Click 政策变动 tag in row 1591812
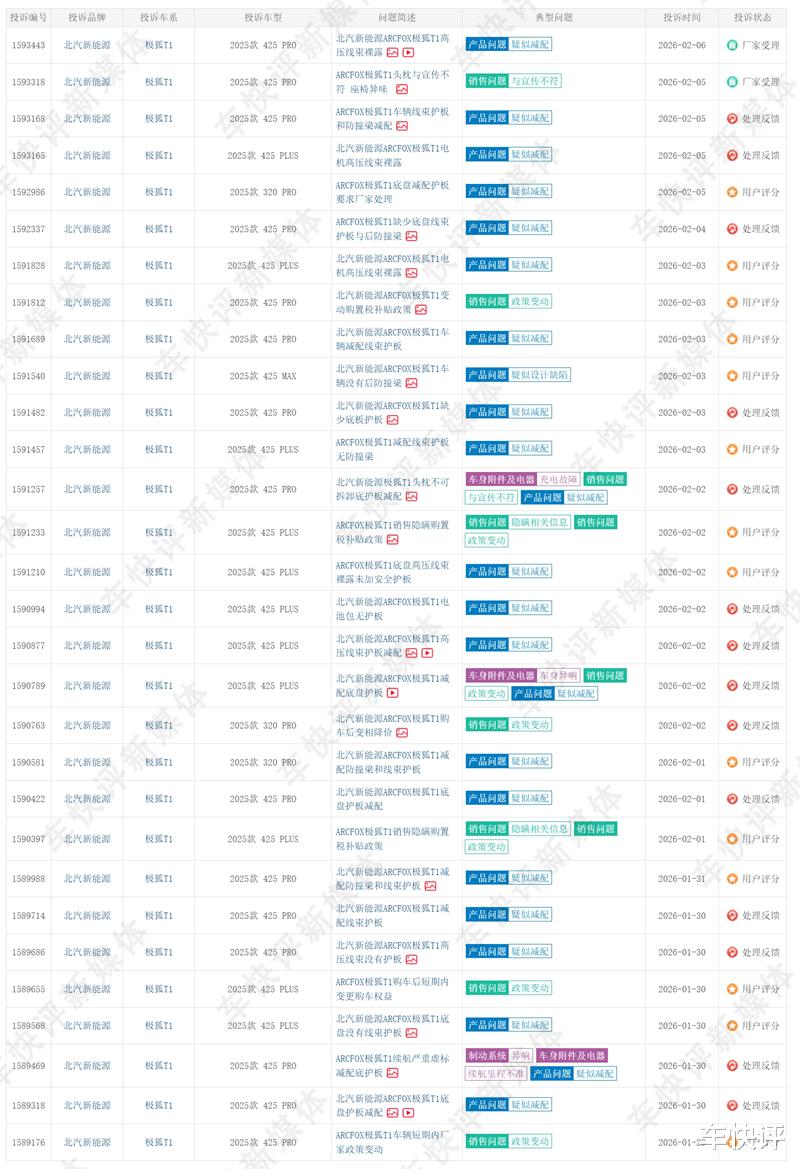 (530, 301)
